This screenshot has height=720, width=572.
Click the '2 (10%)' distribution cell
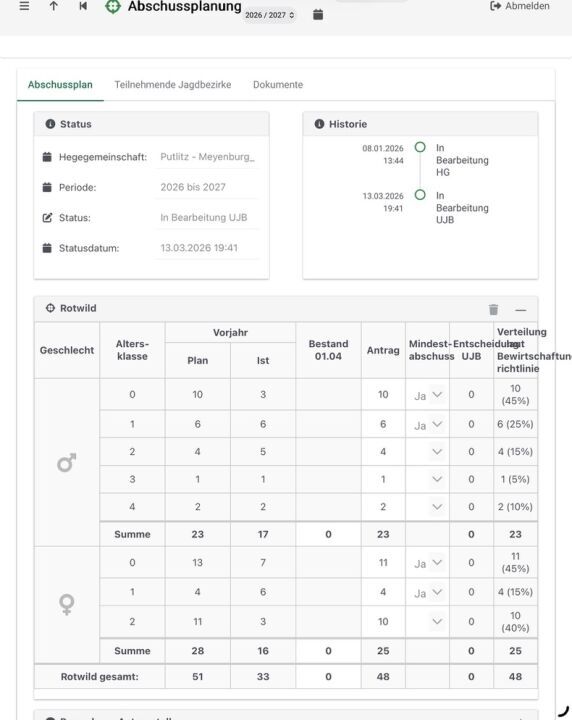pos(515,507)
